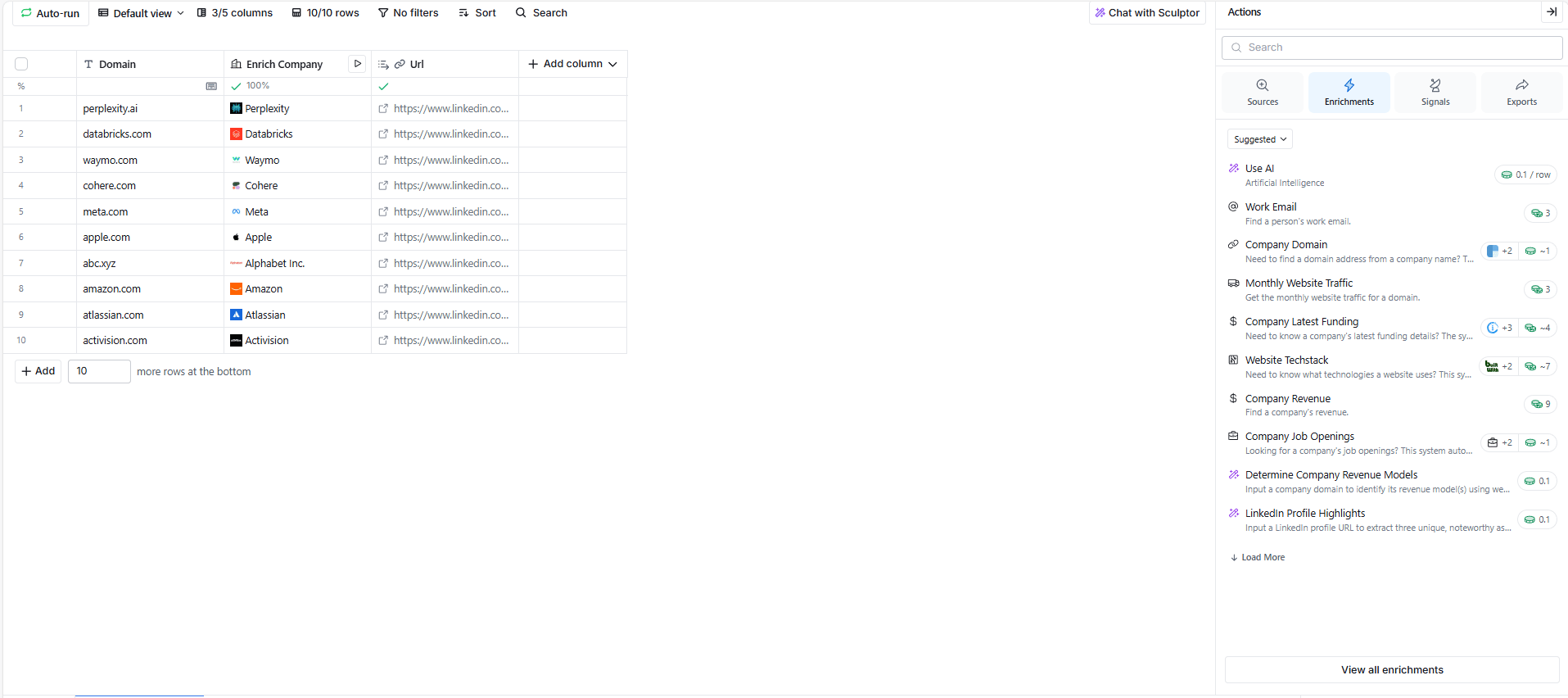Screen dimensions: 1568x698
Task: Open LinkedIn link icon in Waymo row
Action: pos(383,160)
